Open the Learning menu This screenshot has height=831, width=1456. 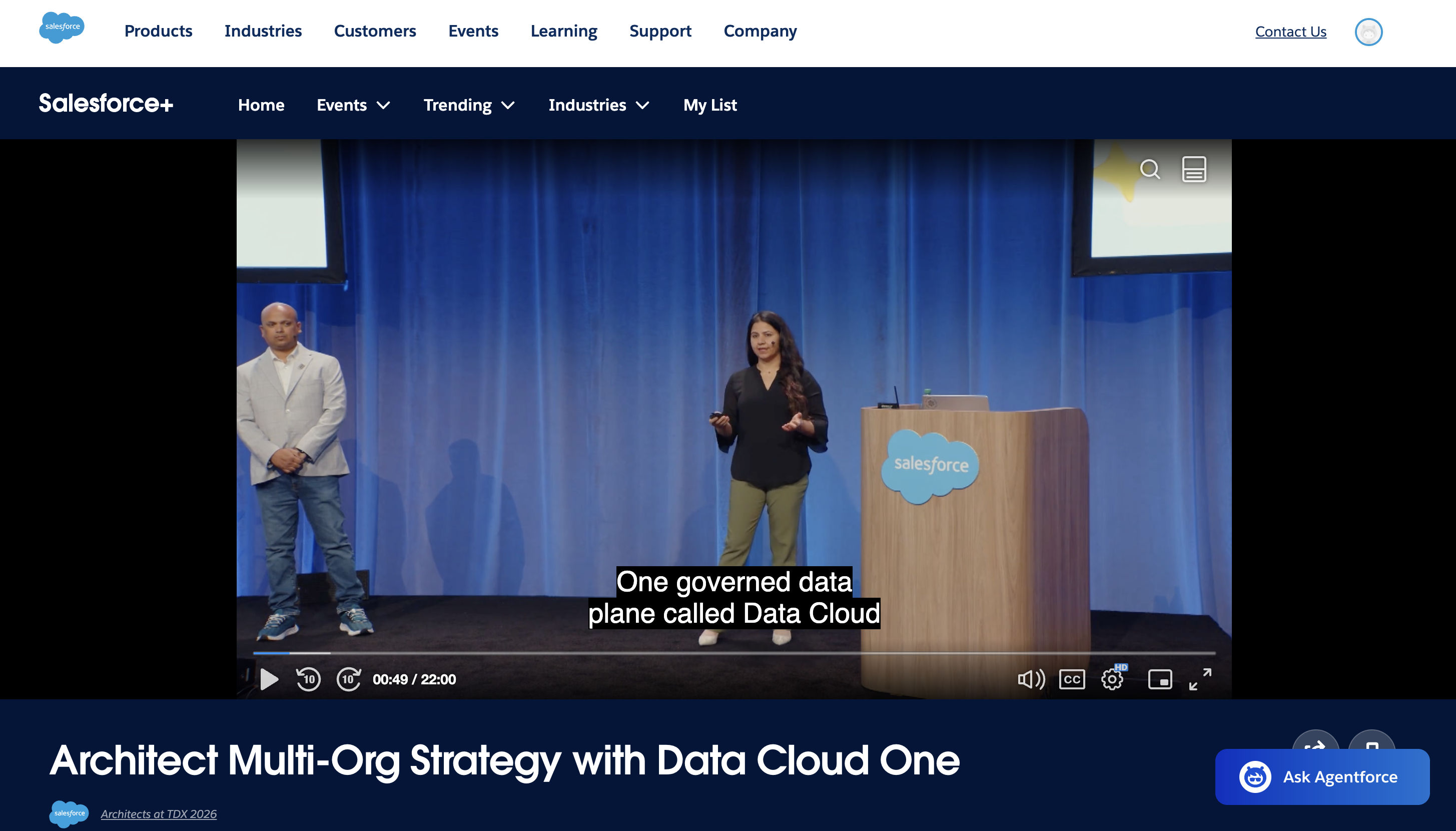tap(563, 31)
